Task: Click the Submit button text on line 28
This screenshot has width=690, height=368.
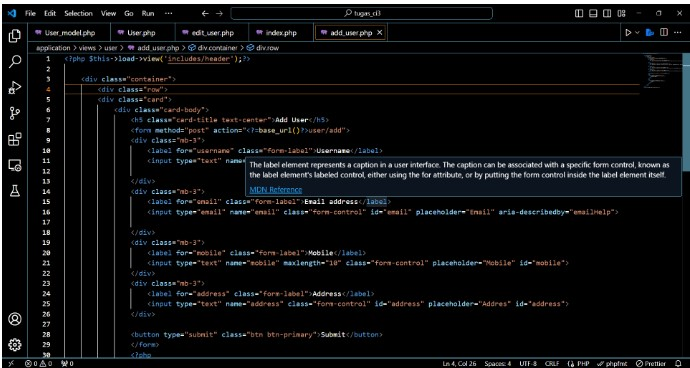Action: point(333,335)
